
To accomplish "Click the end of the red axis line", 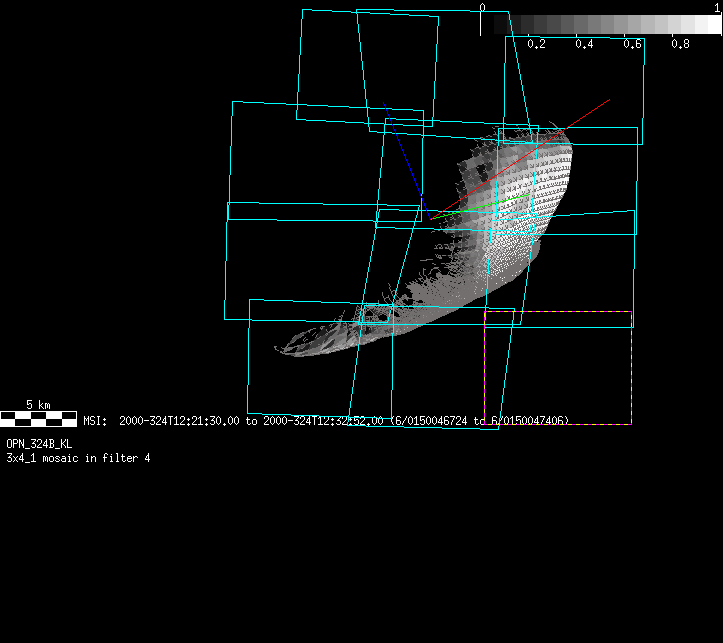I will click(x=609, y=100).
